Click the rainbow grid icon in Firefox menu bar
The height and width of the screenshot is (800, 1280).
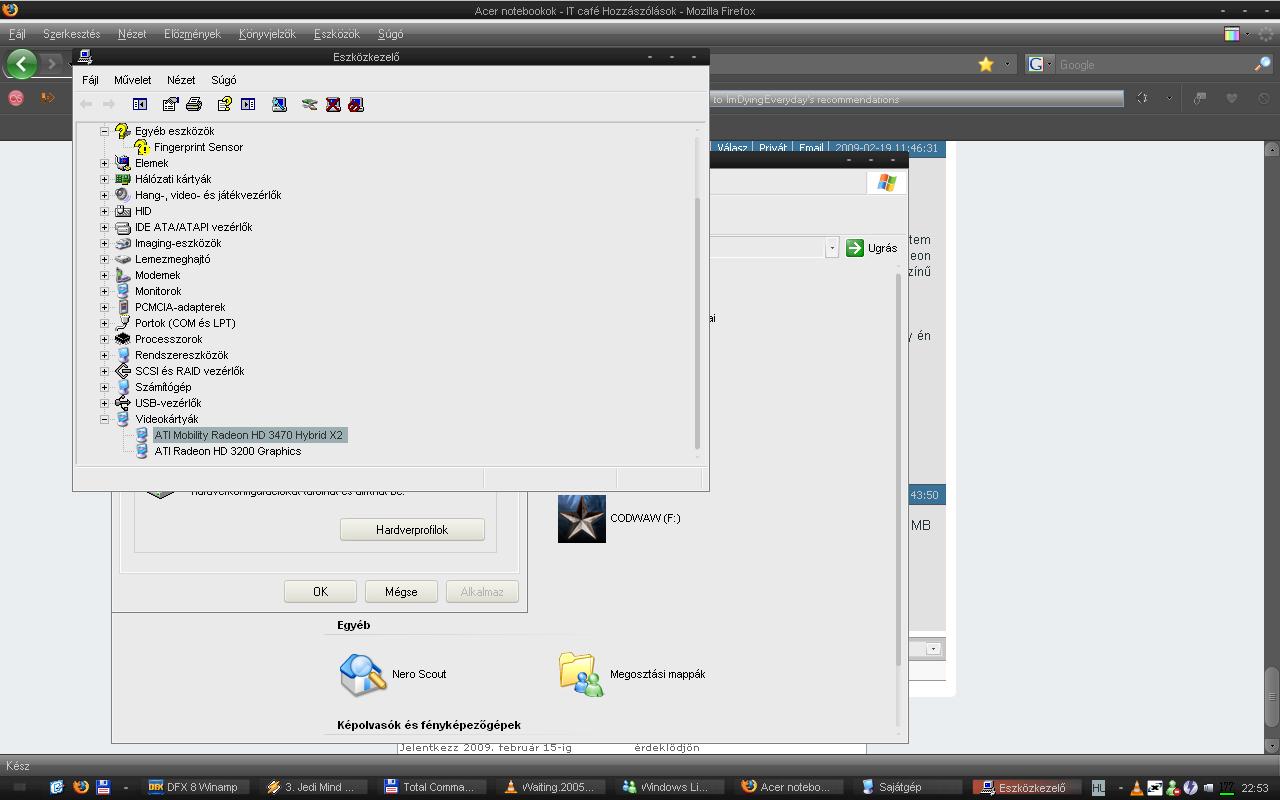1232,33
